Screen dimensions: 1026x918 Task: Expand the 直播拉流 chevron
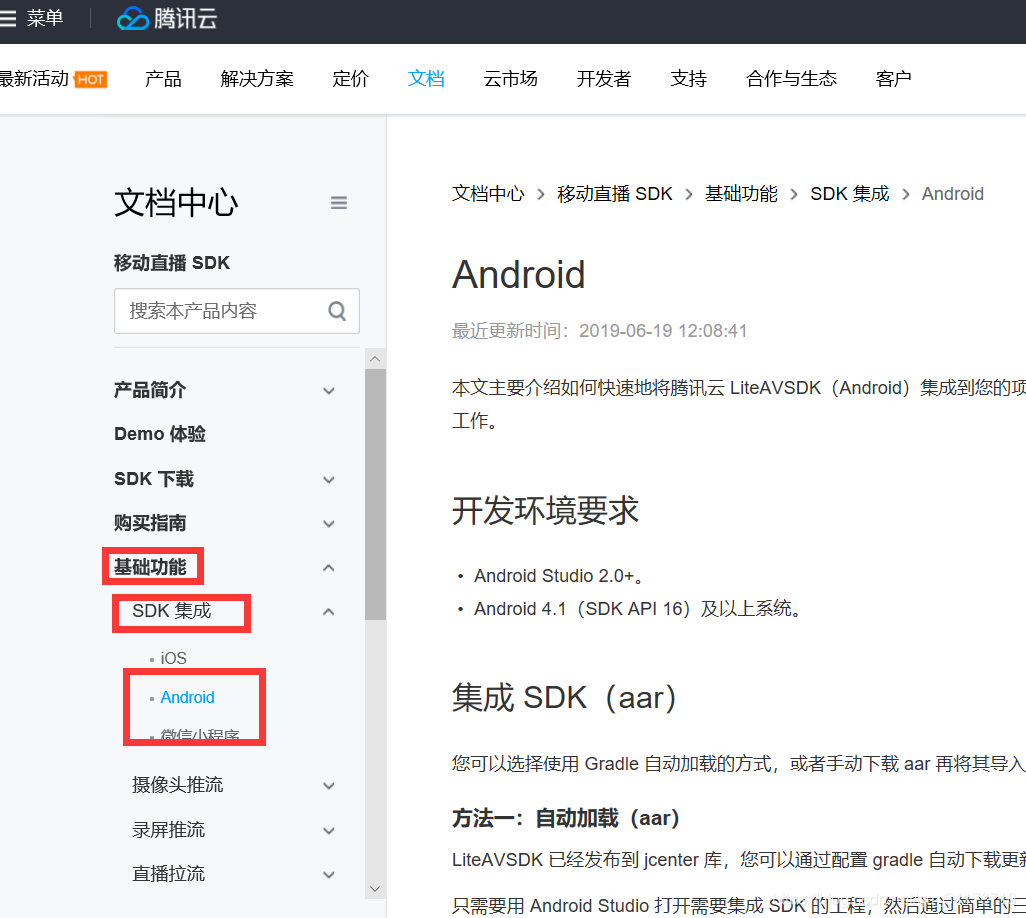pyautogui.click(x=329, y=874)
